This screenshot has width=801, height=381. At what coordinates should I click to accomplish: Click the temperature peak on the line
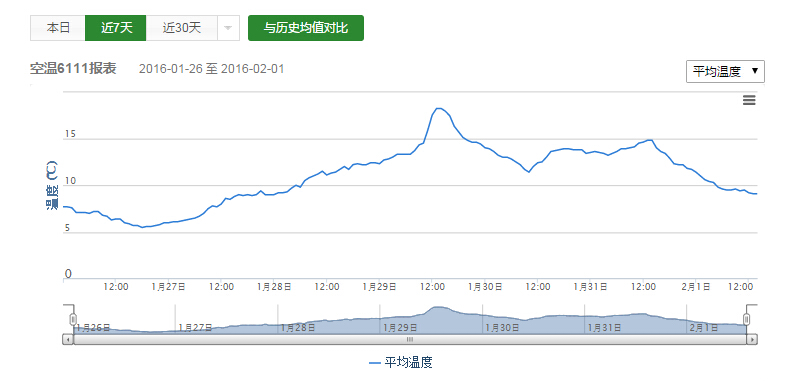pyautogui.click(x=439, y=108)
